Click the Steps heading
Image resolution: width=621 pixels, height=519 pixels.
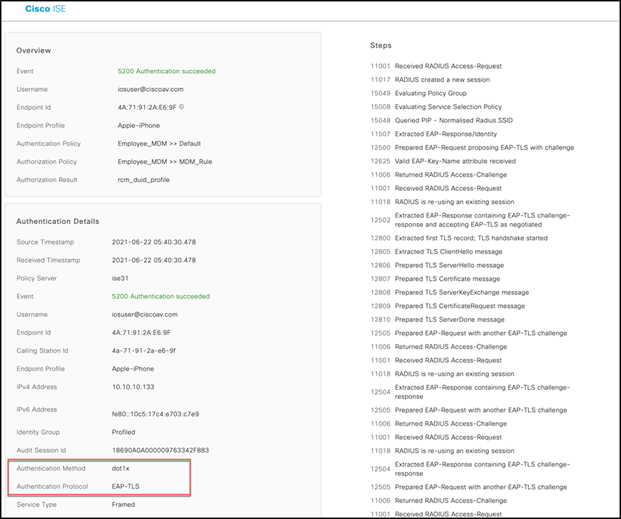(x=381, y=46)
